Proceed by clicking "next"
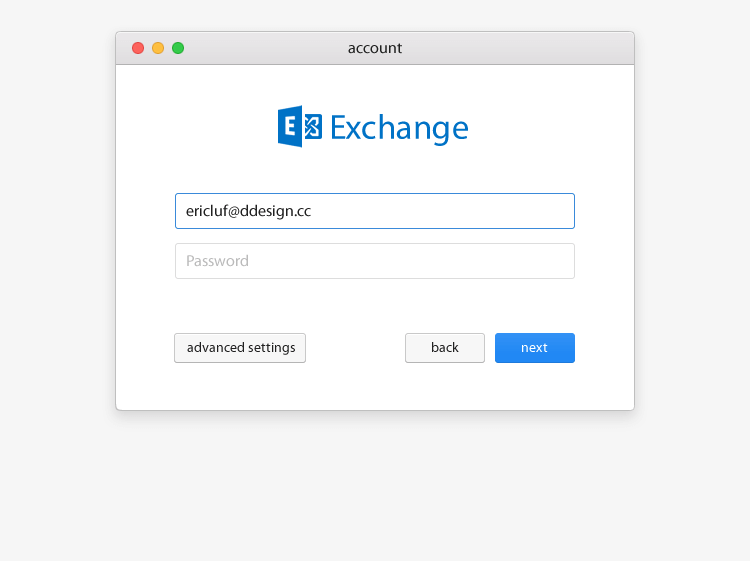This screenshot has width=750, height=561. (535, 348)
